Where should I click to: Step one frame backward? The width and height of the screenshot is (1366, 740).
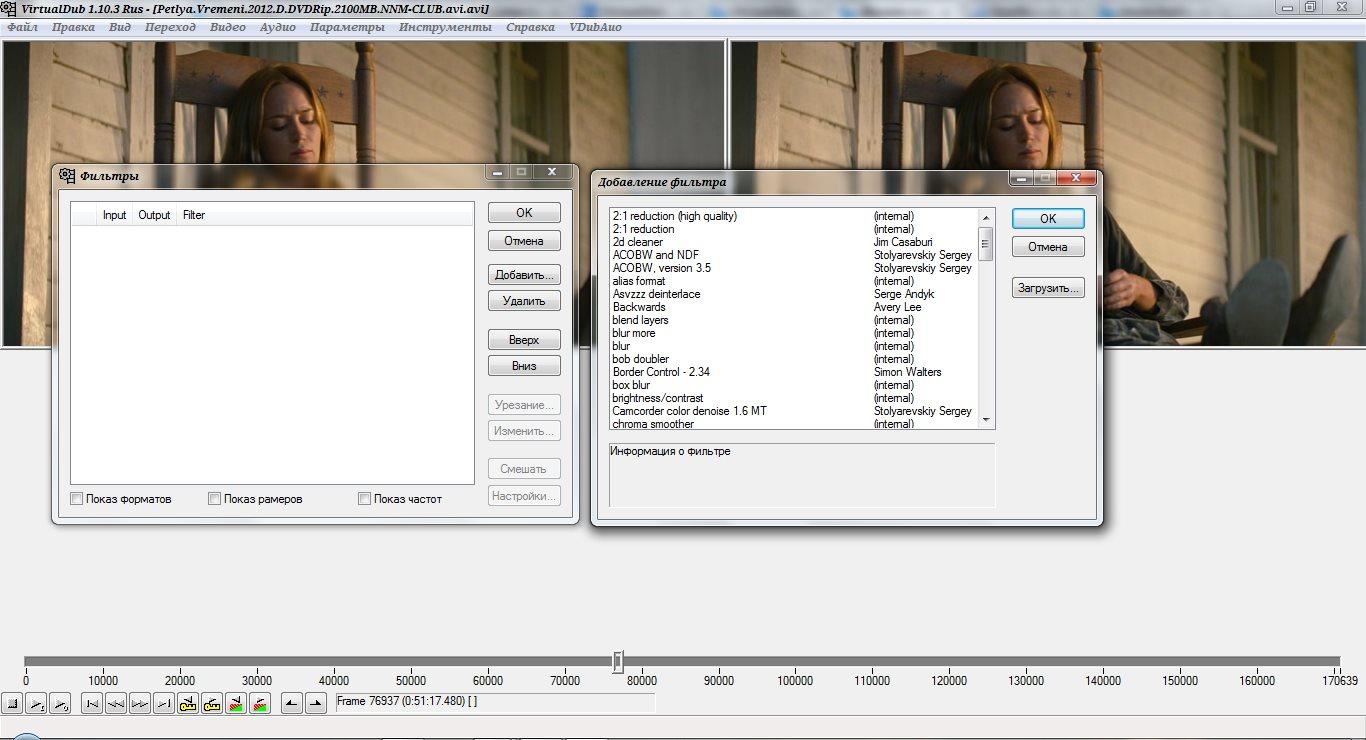(x=116, y=703)
